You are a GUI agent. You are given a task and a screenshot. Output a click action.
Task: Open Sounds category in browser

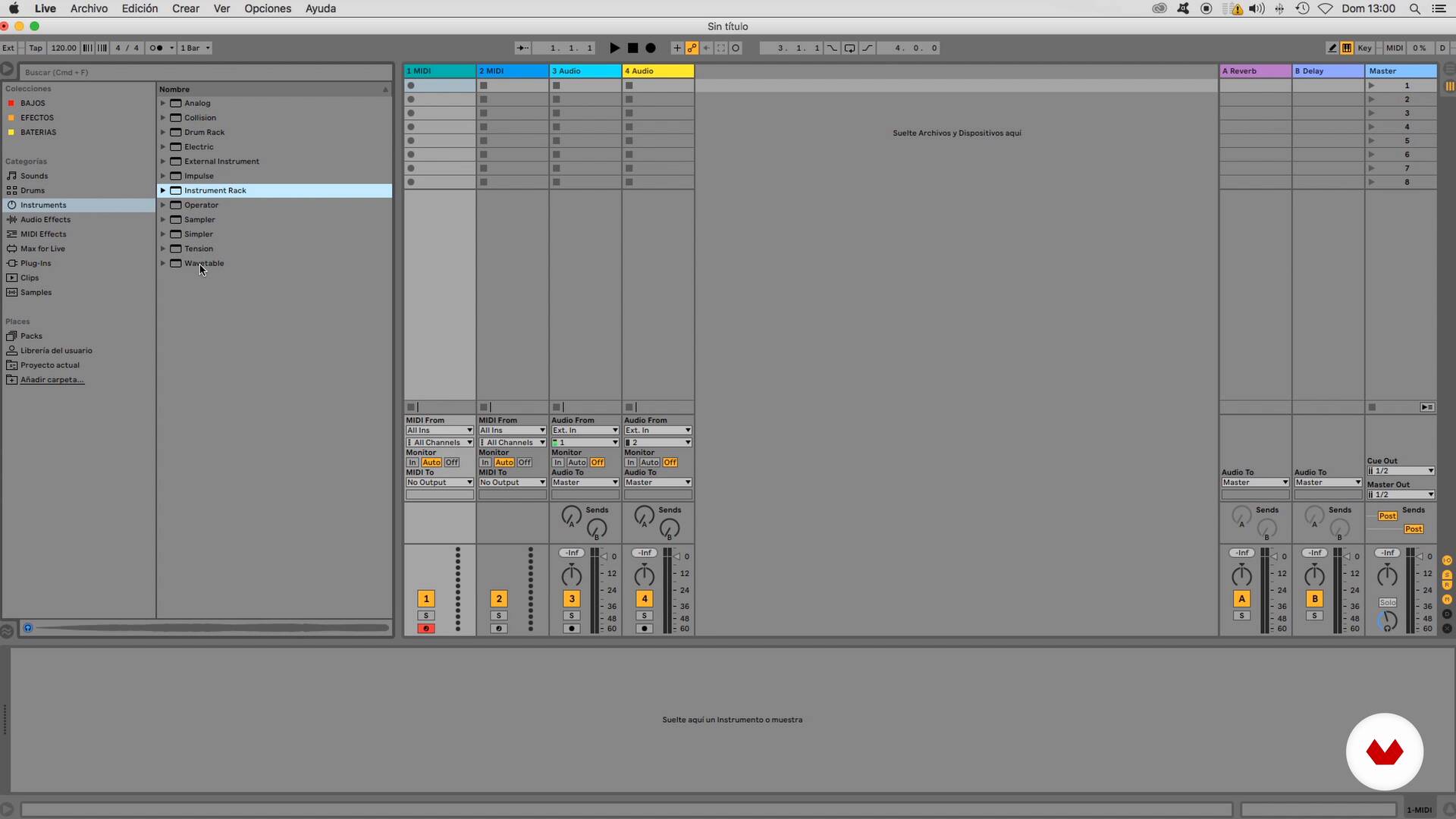pyautogui.click(x=33, y=176)
